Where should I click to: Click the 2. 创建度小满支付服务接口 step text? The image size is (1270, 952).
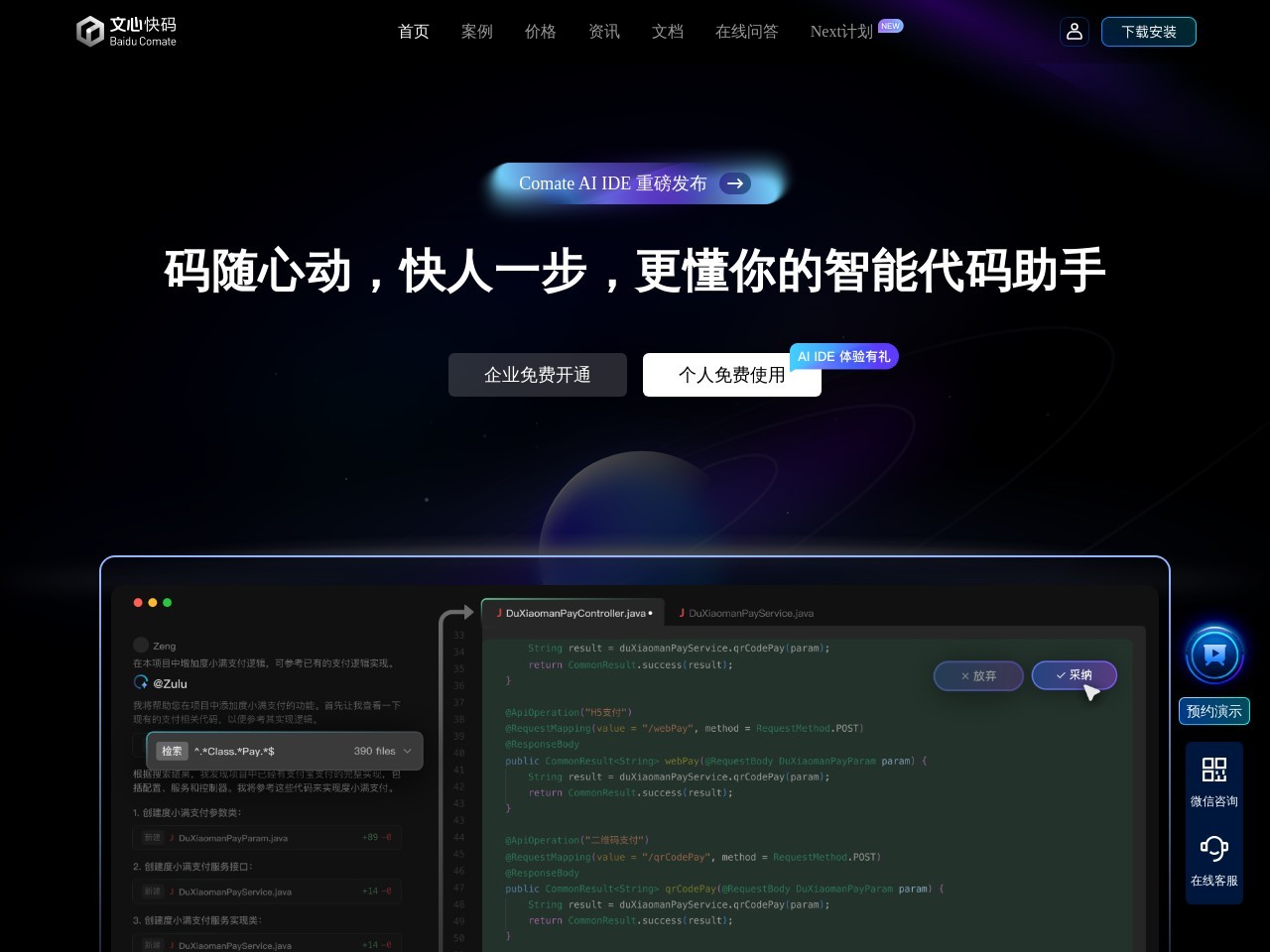[192, 866]
